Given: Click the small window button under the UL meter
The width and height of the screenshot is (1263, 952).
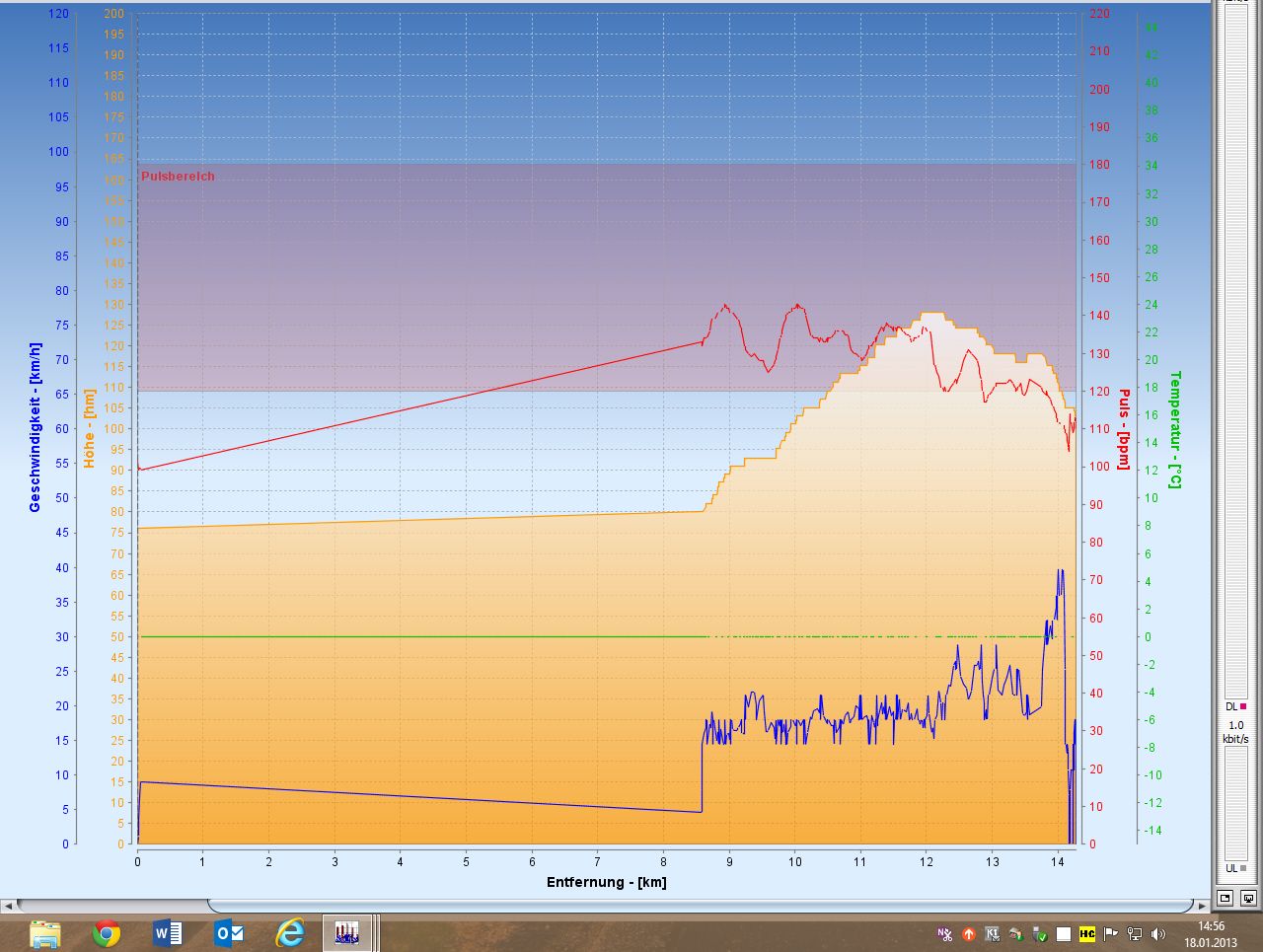Looking at the screenshot, I should pyautogui.click(x=1225, y=898).
